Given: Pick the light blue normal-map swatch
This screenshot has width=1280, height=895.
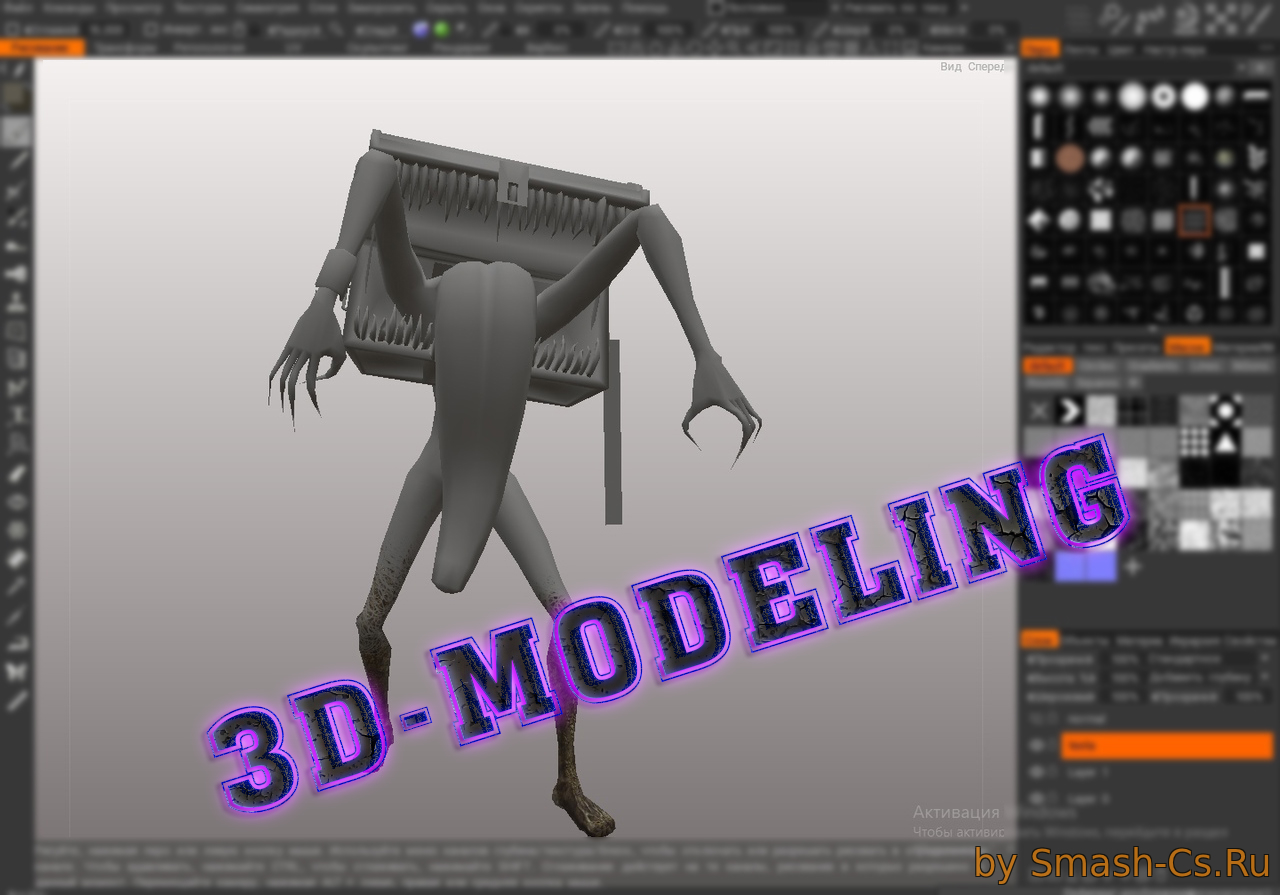Looking at the screenshot, I should point(1086,567).
